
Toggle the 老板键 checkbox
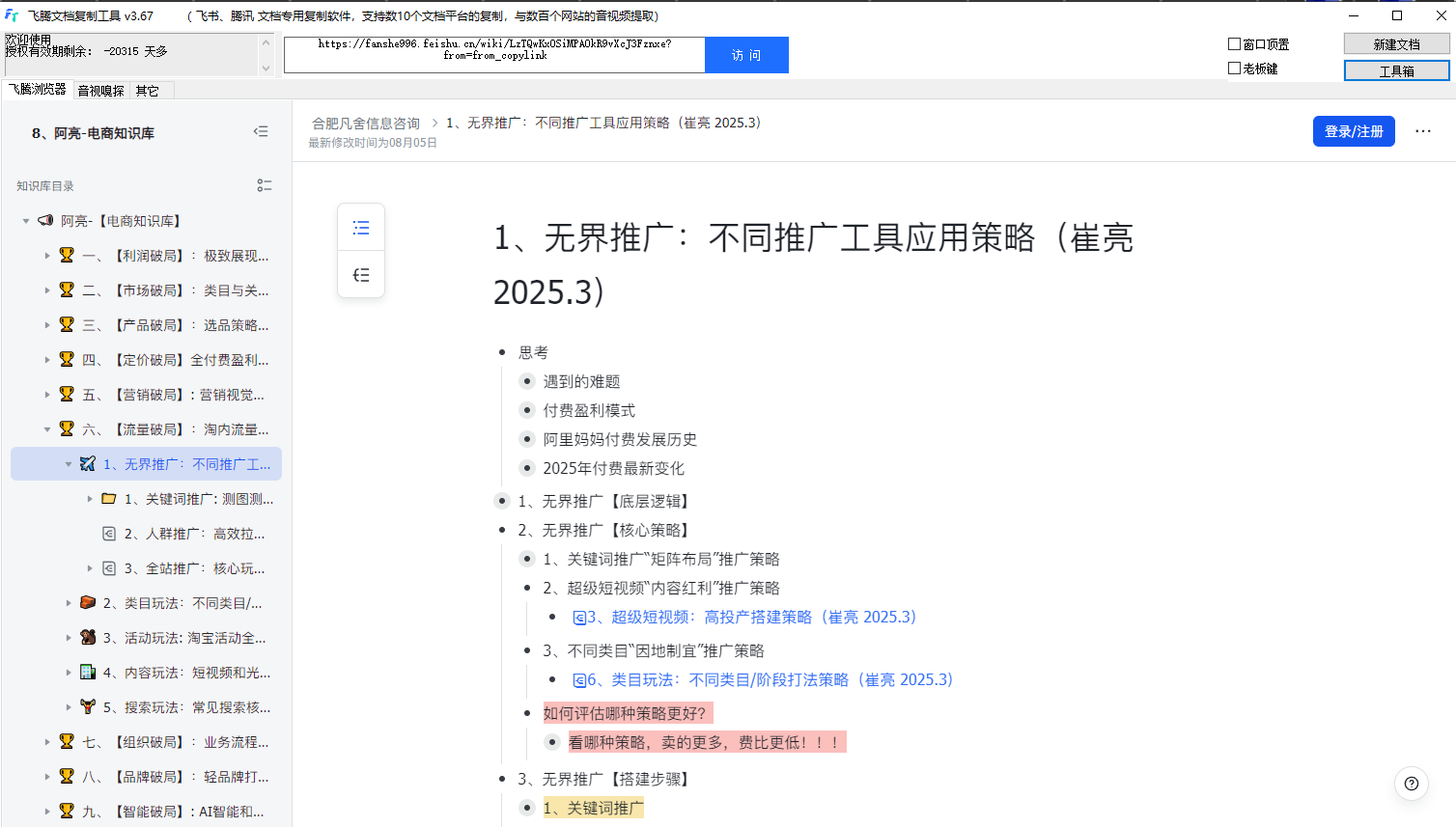click(x=1234, y=69)
